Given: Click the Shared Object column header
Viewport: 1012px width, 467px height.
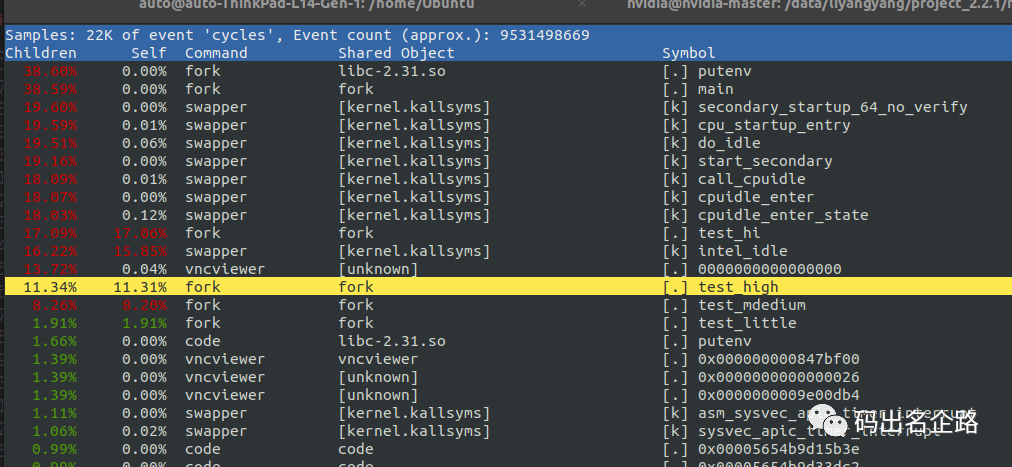Looking at the screenshot, I should click(396, 53).
